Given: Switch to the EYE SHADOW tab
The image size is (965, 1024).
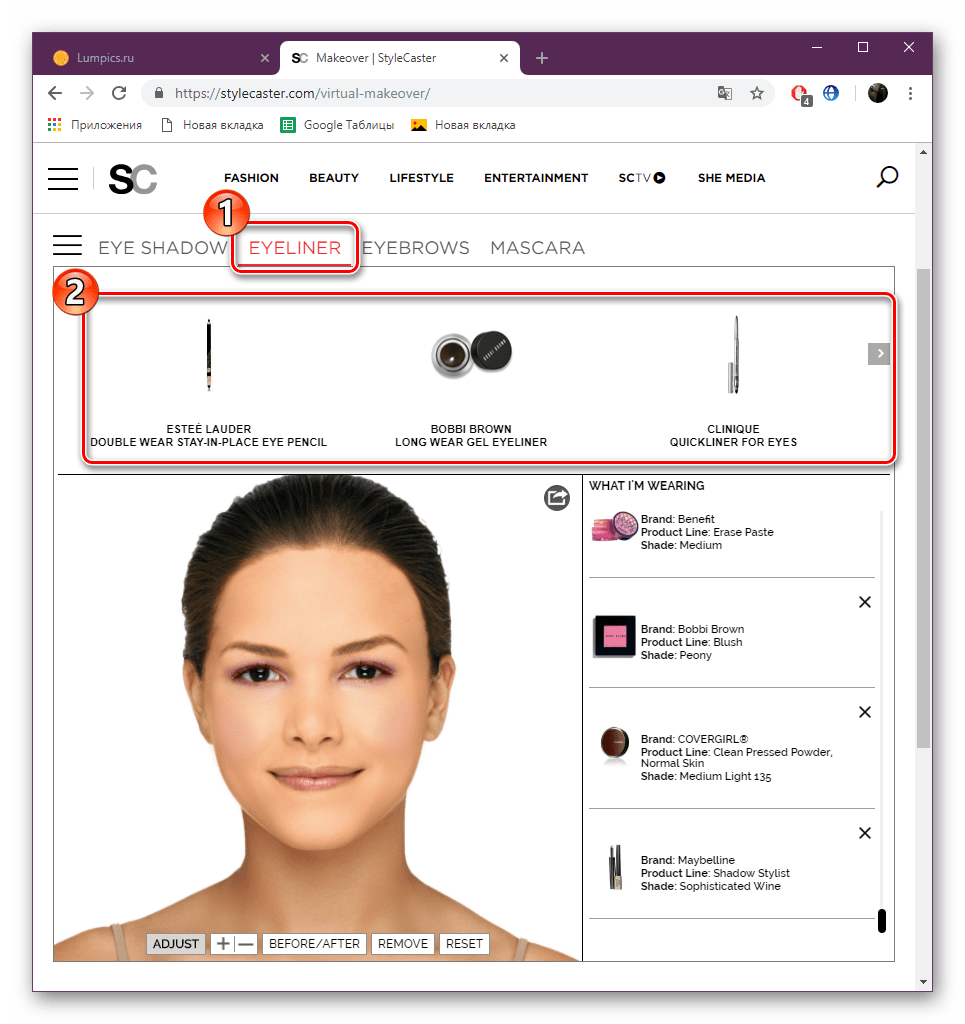Looking at the screenshot, I should tap(163, 248).
